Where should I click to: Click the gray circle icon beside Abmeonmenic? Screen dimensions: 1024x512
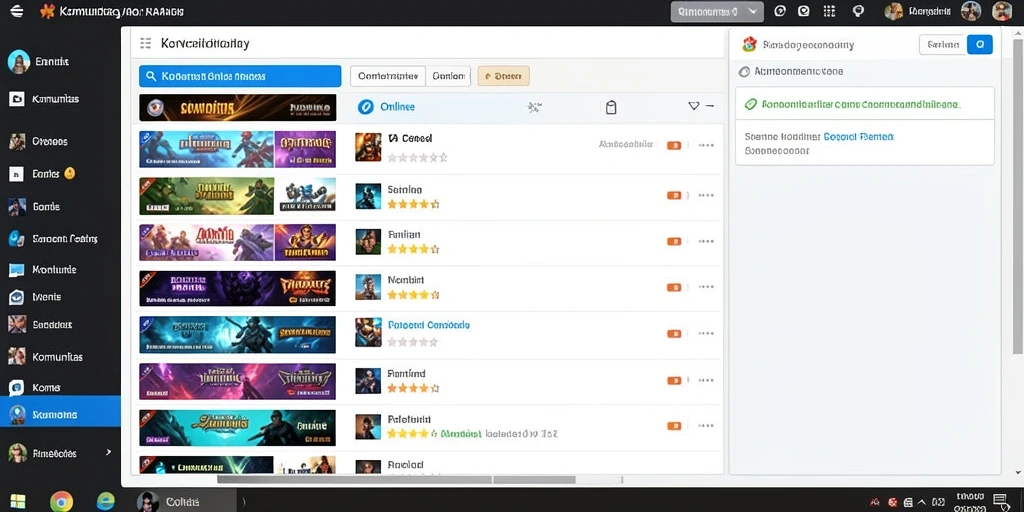coord(744,72)
